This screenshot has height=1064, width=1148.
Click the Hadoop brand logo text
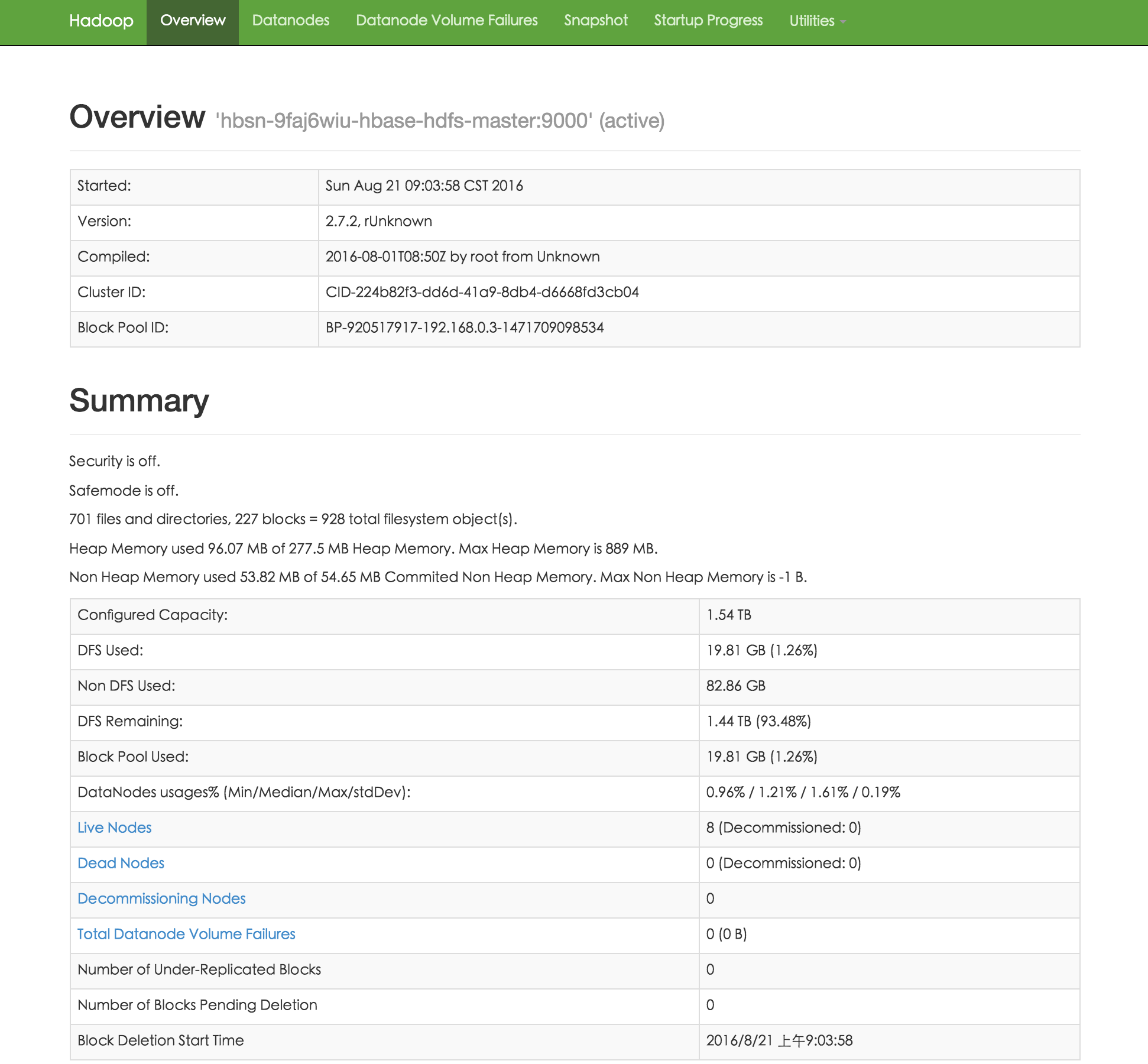pos(101,21)
